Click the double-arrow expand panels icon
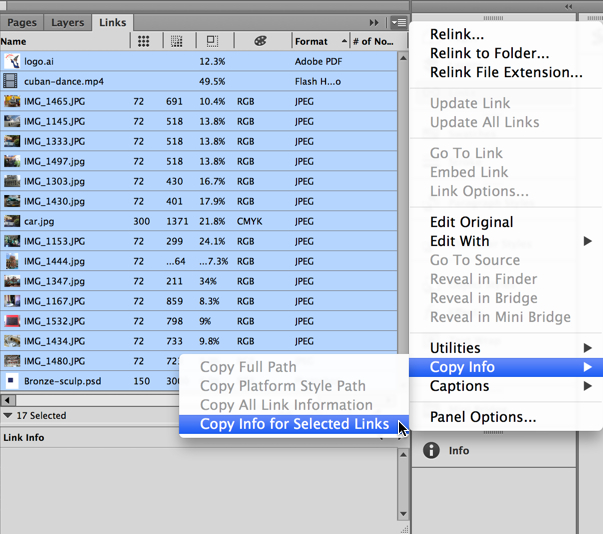The height and width of the screenshot is (534, 603). point(374,23)
